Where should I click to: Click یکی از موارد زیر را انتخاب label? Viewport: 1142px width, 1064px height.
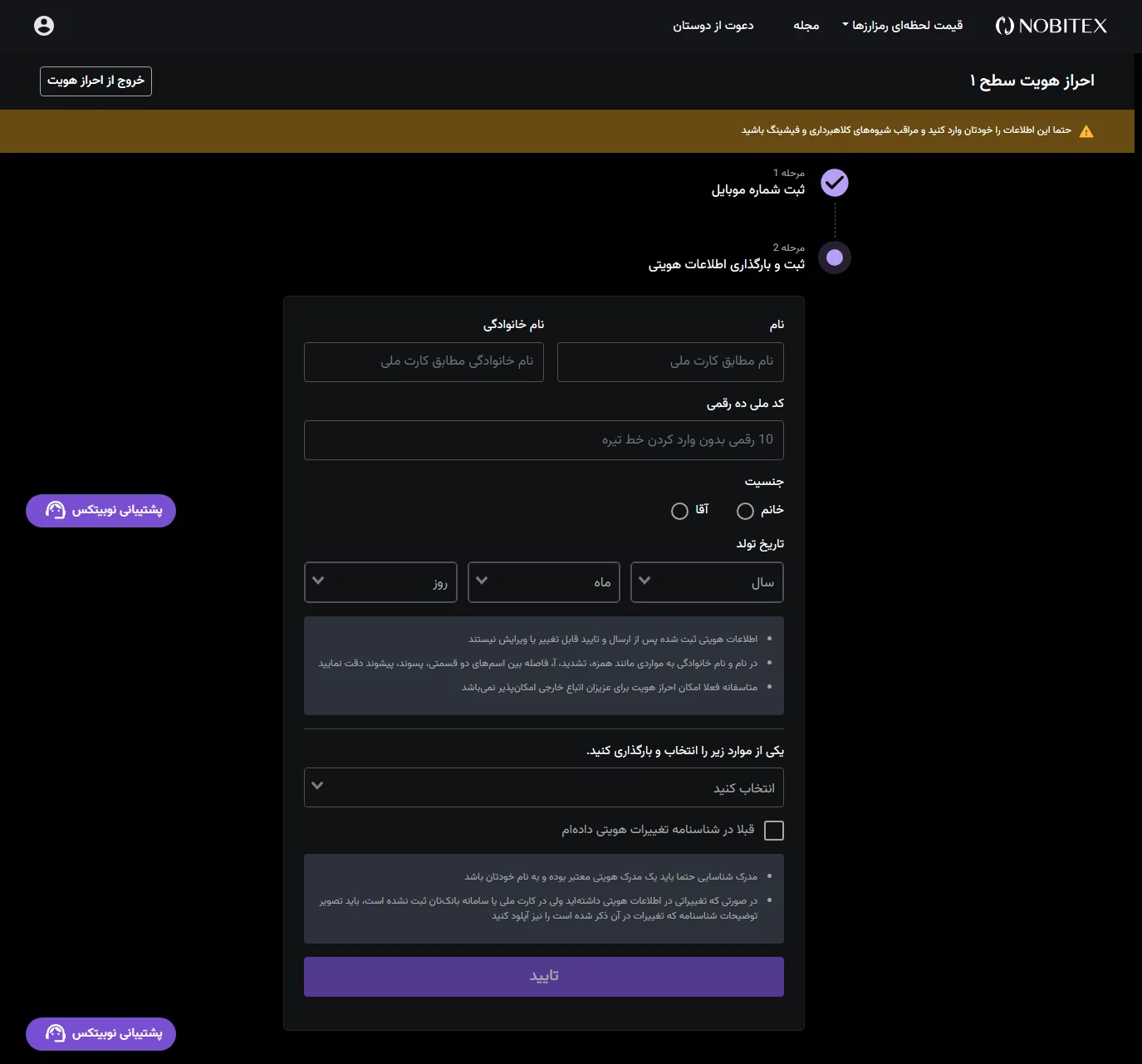point(685,751)
